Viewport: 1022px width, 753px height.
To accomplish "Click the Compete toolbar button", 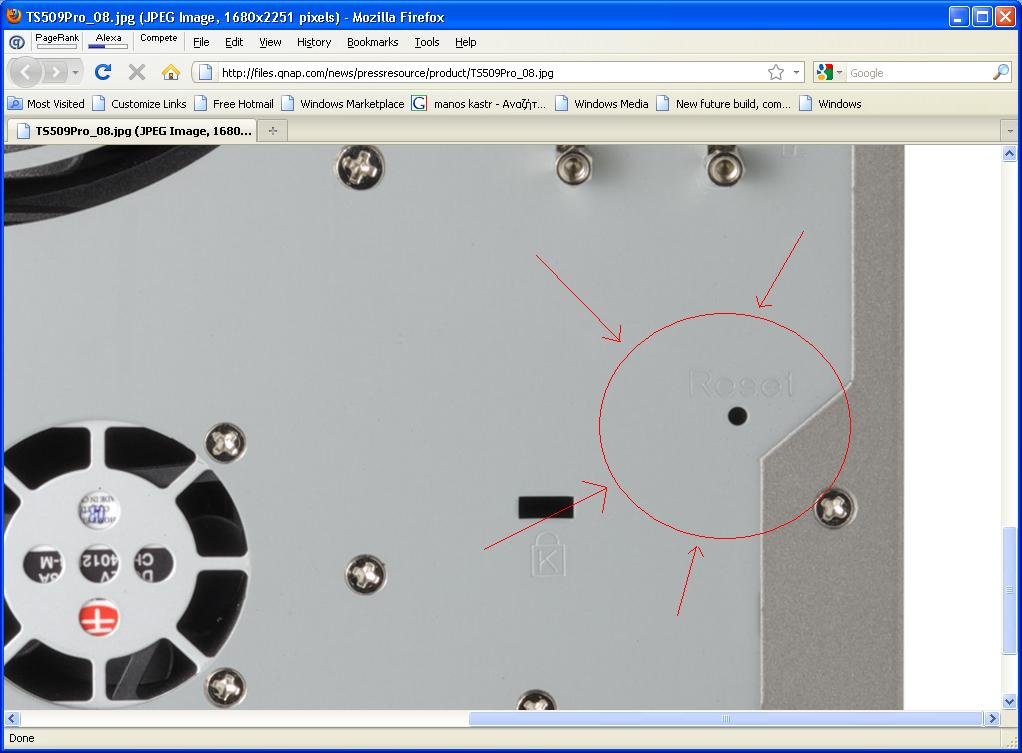I will coord(158,38).
